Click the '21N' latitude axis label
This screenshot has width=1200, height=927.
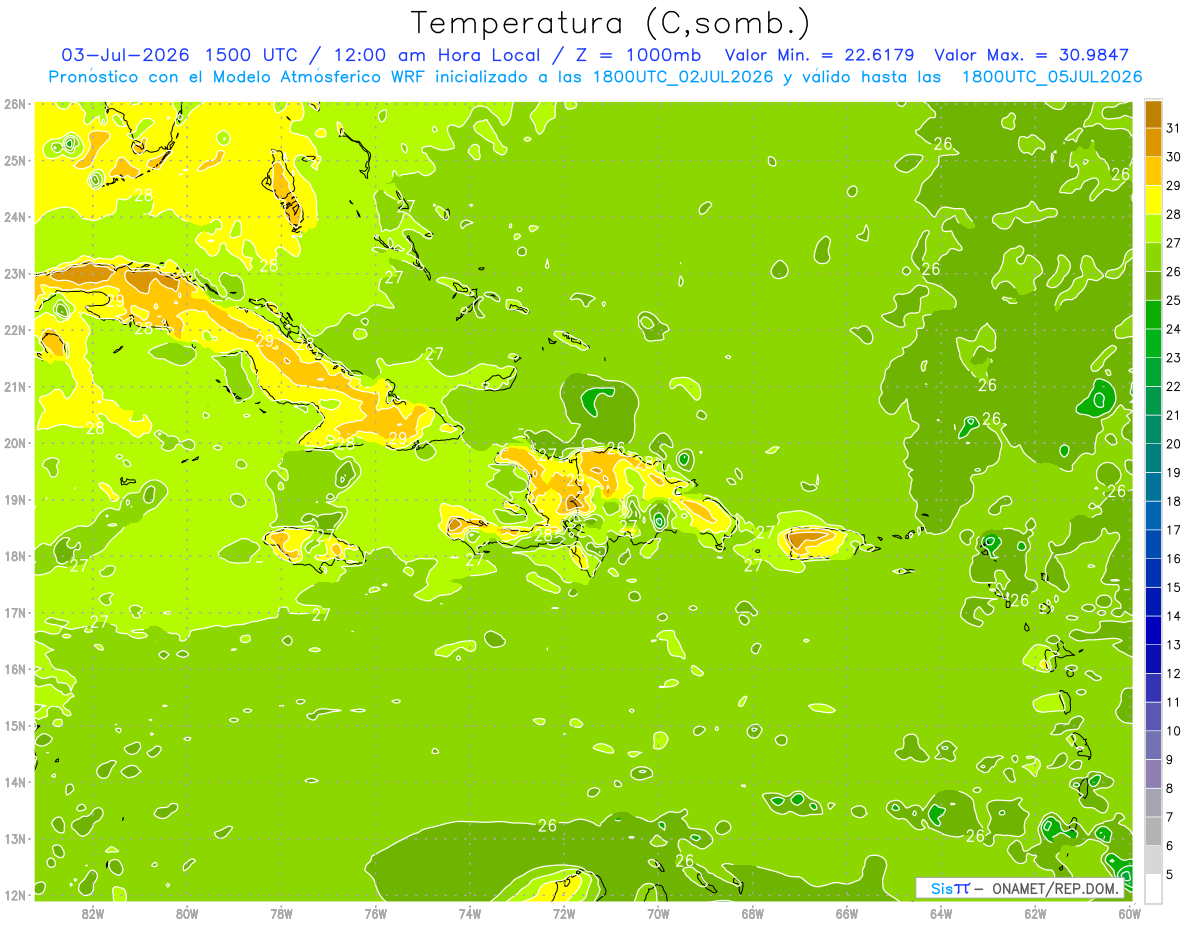point(15,387)
